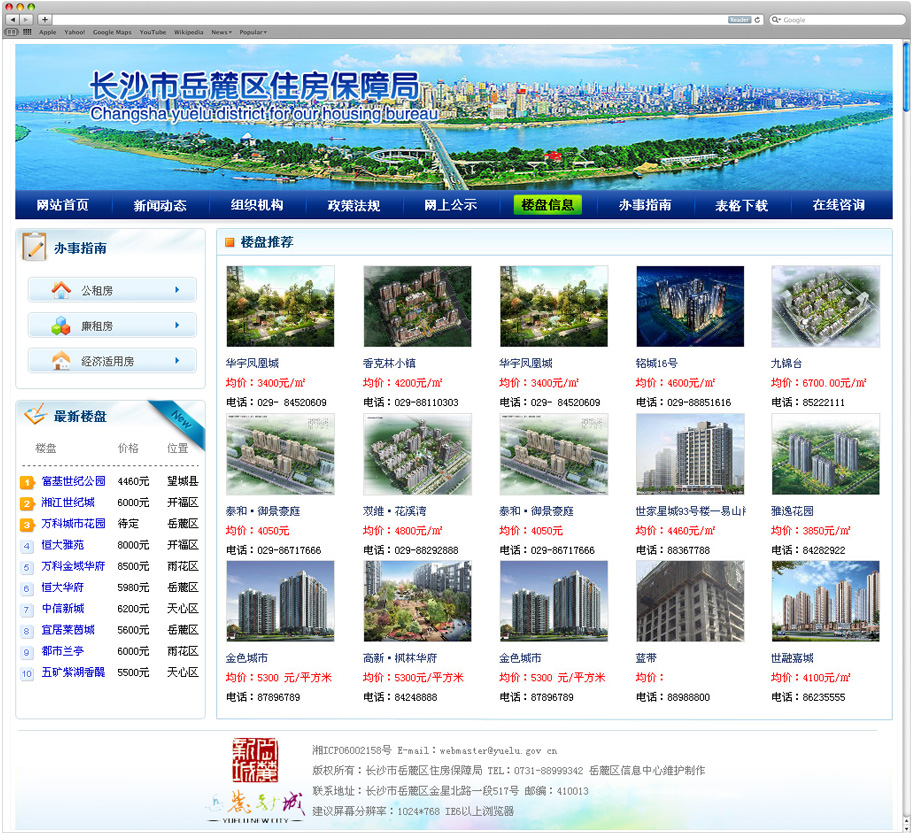
Task: Select the 表格下载 navigation tab
Action: pyautogui.click(x=741, y=205)
